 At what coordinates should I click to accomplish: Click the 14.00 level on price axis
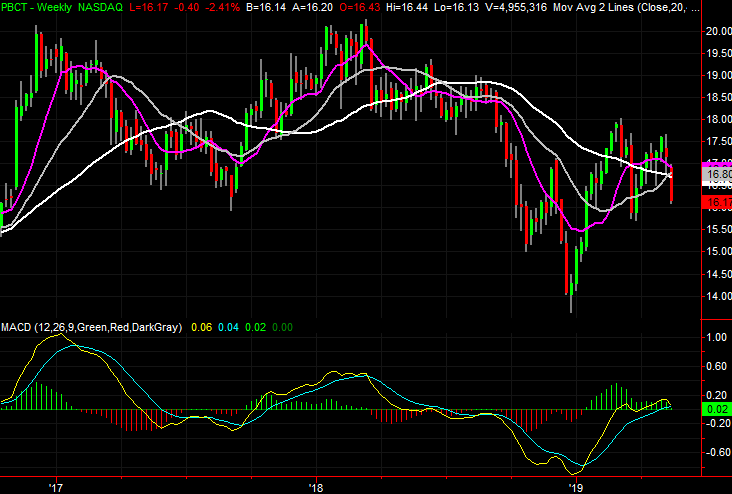(716, 296)
